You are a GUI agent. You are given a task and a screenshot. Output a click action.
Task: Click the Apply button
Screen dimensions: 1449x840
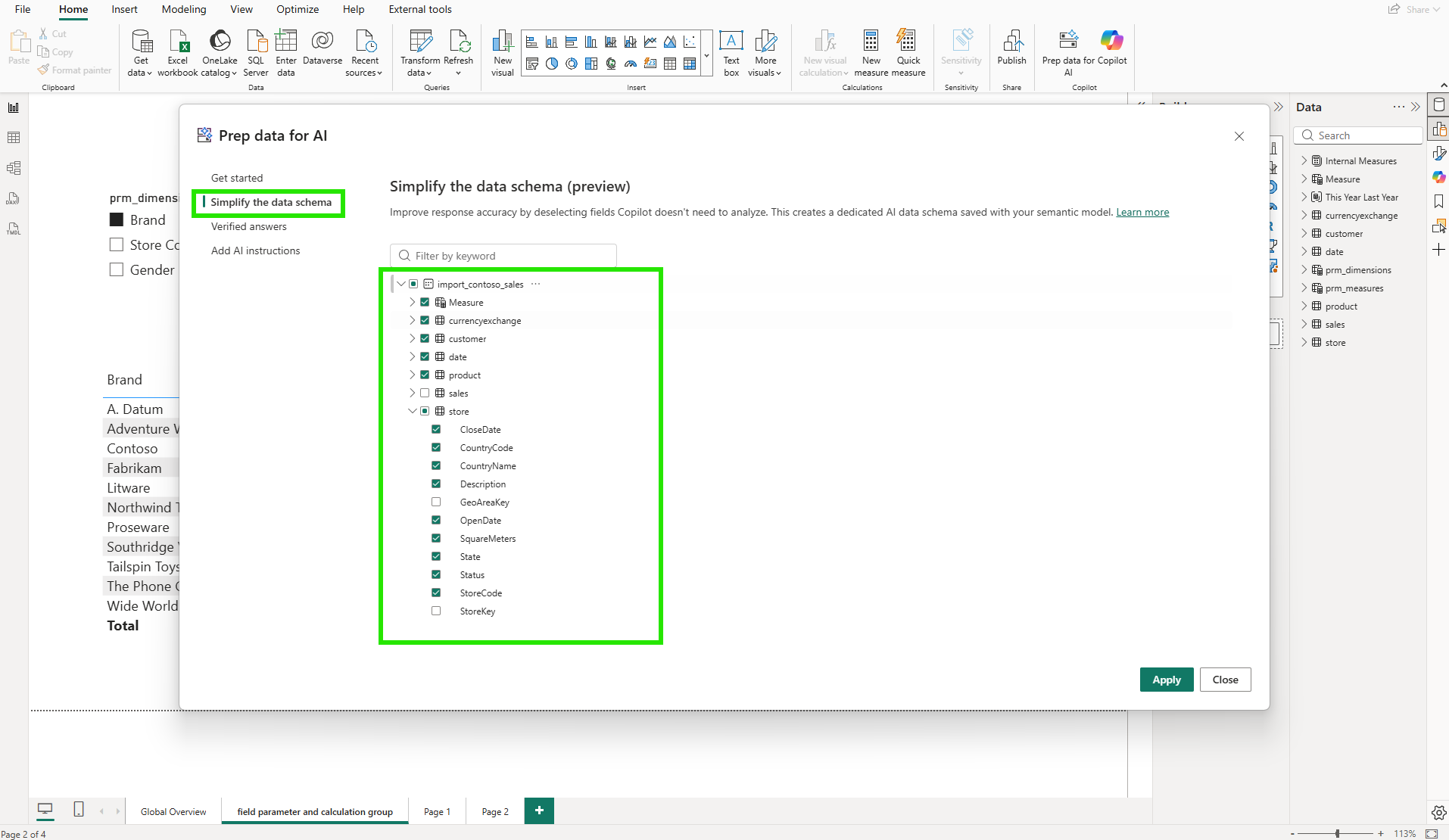point(1167,680)
